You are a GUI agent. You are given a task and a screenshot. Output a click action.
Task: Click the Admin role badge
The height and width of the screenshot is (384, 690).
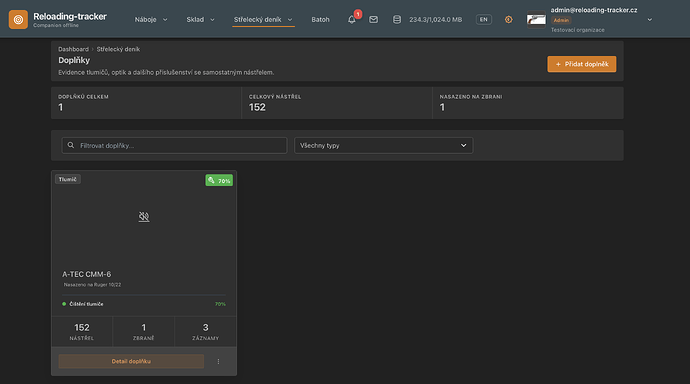coord(561,20)
